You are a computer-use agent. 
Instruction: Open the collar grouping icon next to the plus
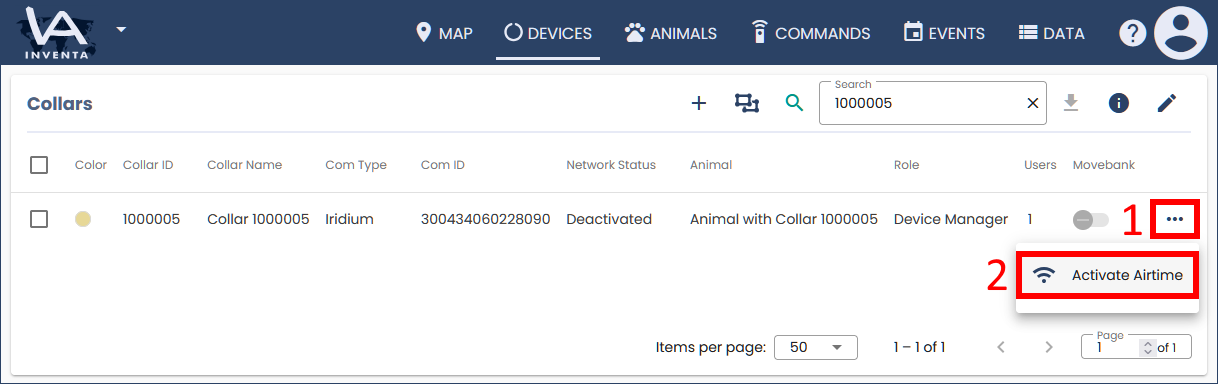[x=747, y=103]
